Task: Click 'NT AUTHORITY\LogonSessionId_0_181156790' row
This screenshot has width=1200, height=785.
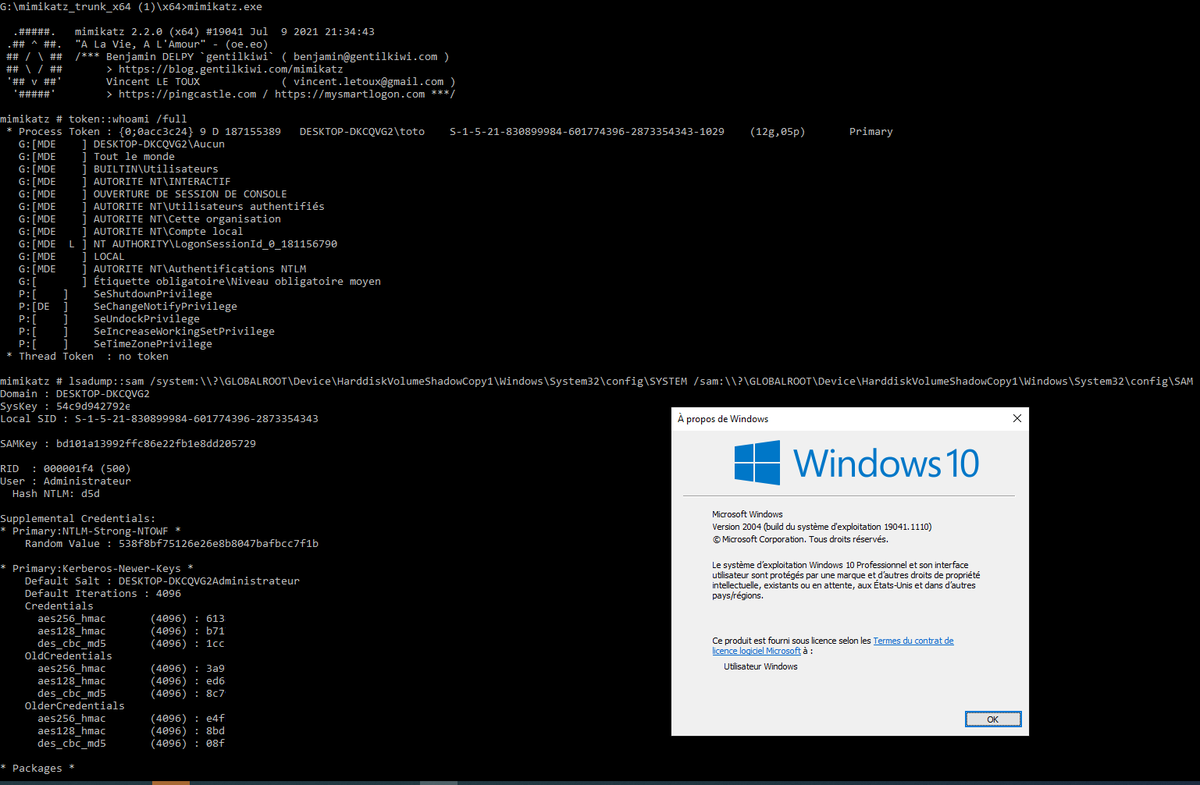Action: [178, 244]
